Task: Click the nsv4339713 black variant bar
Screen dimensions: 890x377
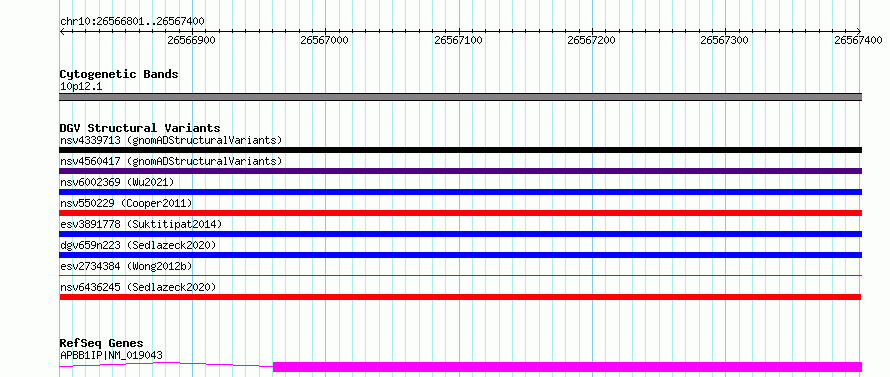Action: (x=460, y=150)
